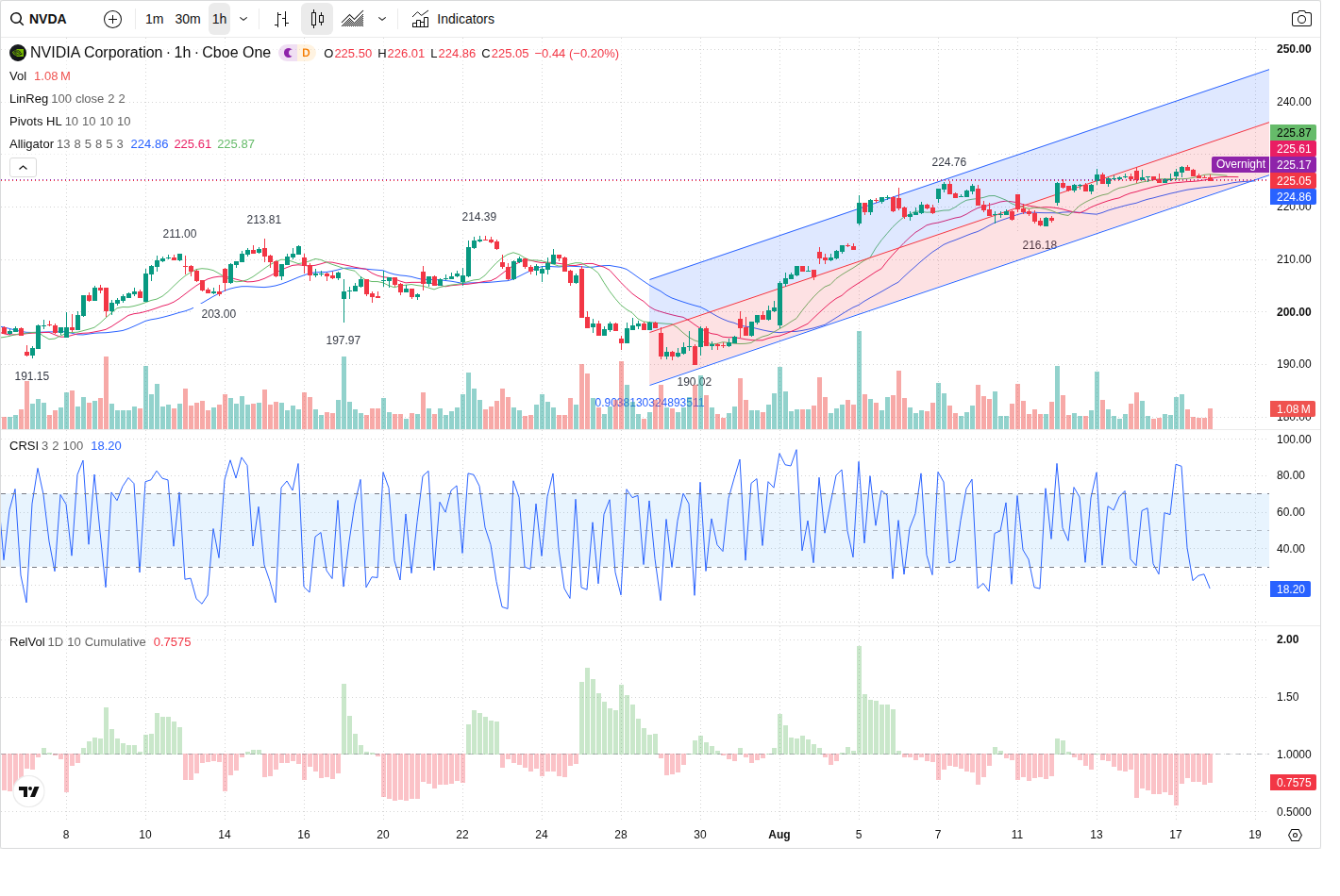The height and width of the screenshot is (896, 1340).
Task: Click the RelVol 0.7575 value tag
Action: tap(1294, 783)
